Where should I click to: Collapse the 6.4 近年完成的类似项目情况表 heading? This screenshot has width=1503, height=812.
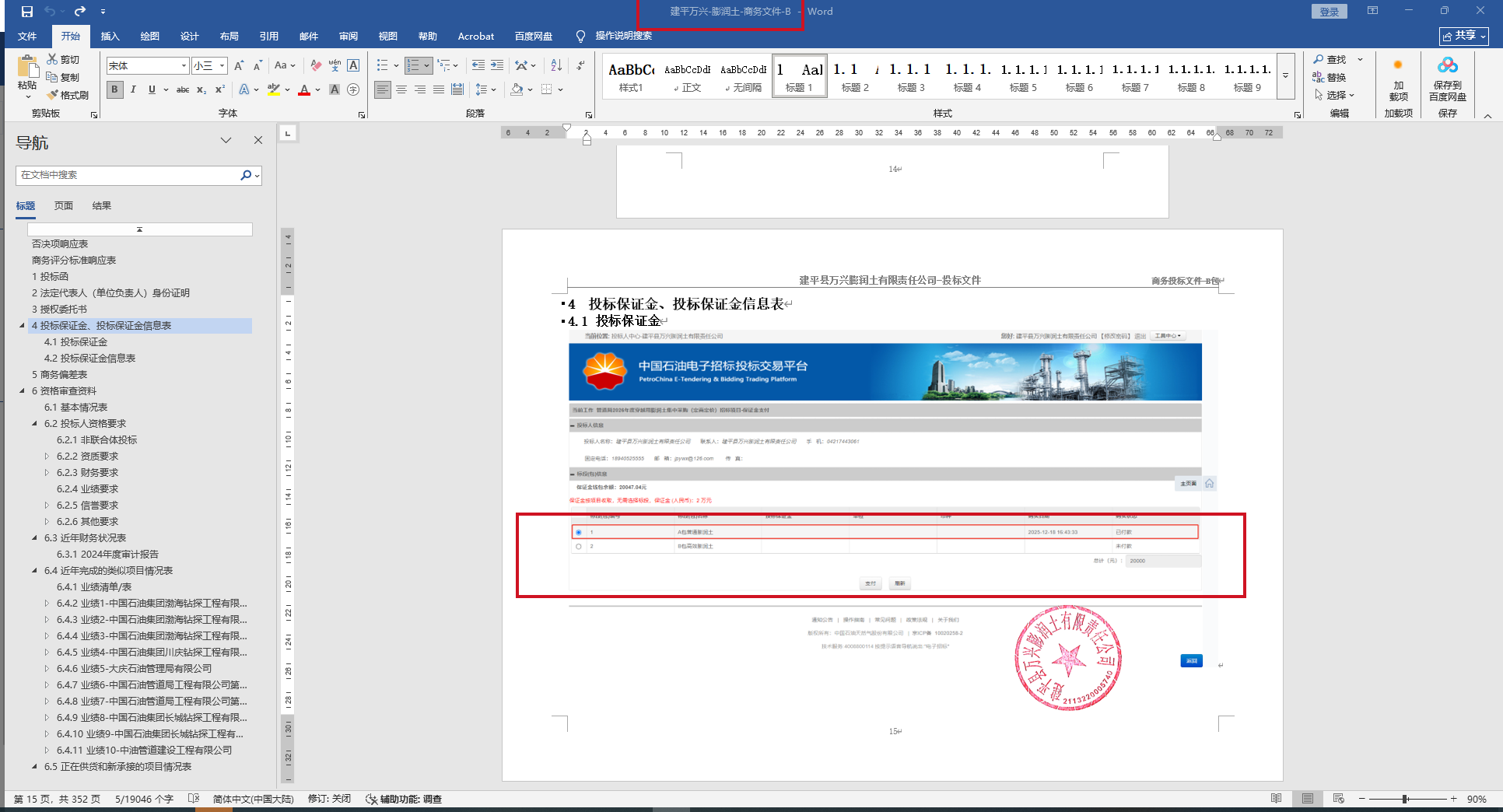tap(35, 571)
